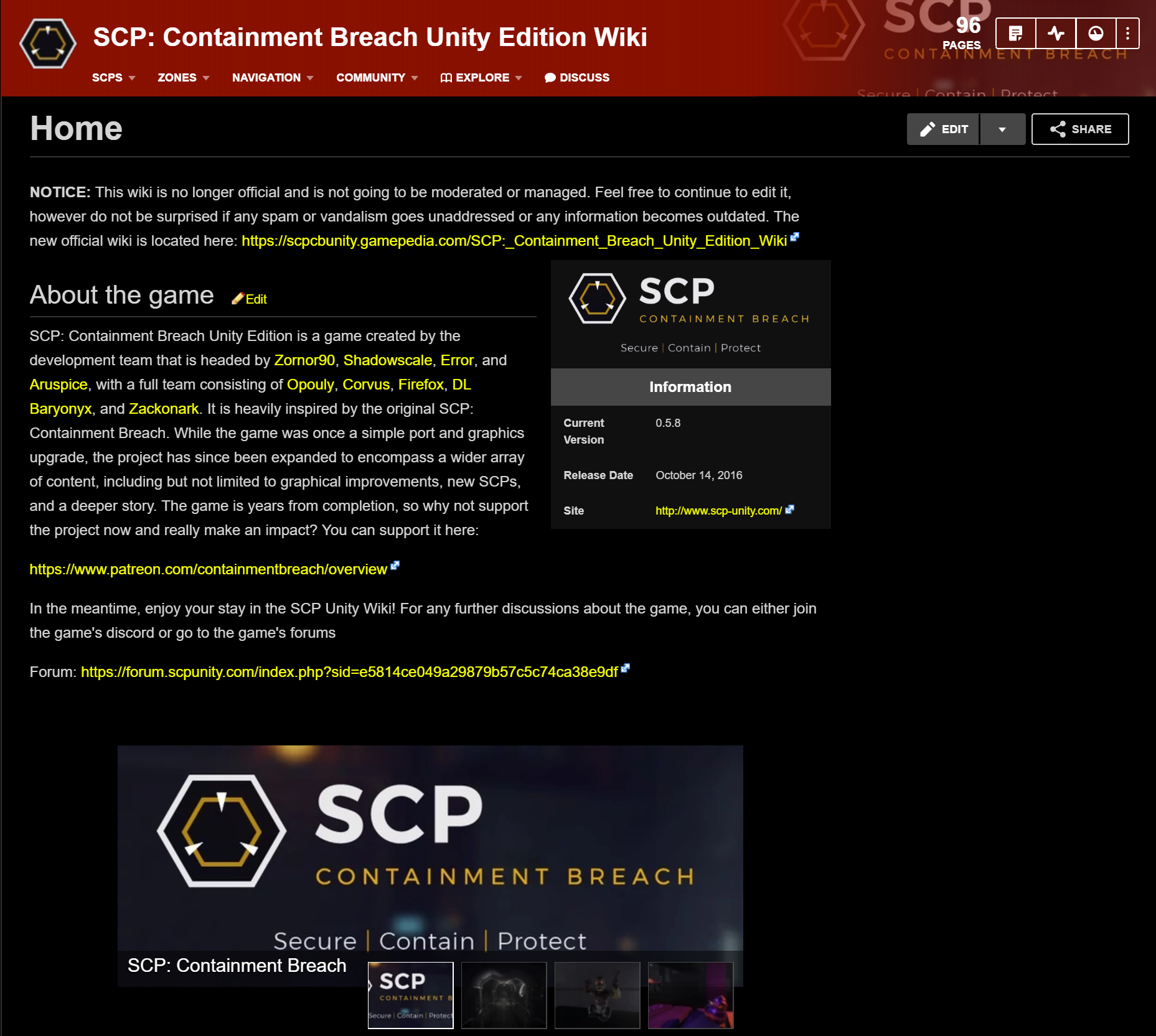Open the Aruspice user link

(59, 385)
